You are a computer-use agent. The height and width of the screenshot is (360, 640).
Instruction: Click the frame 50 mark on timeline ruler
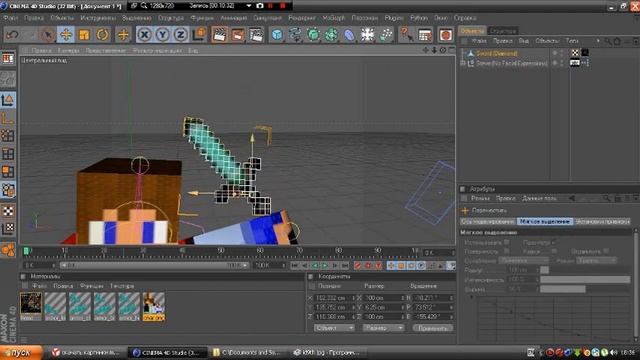coord(221,251)
